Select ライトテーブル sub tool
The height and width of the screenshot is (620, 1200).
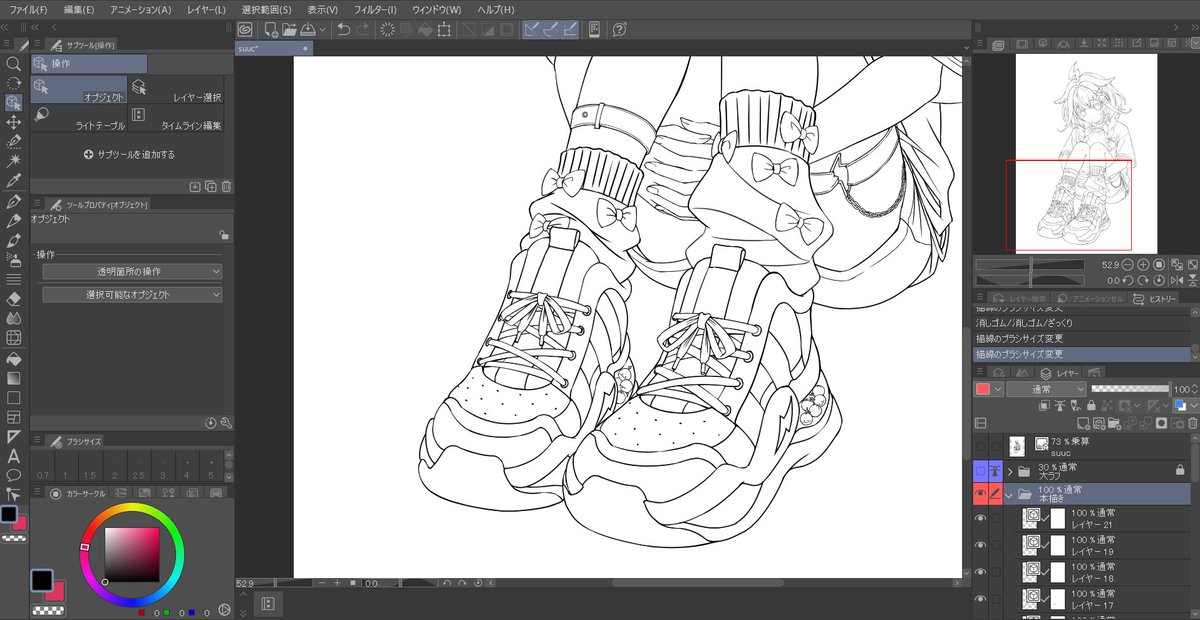79,118
